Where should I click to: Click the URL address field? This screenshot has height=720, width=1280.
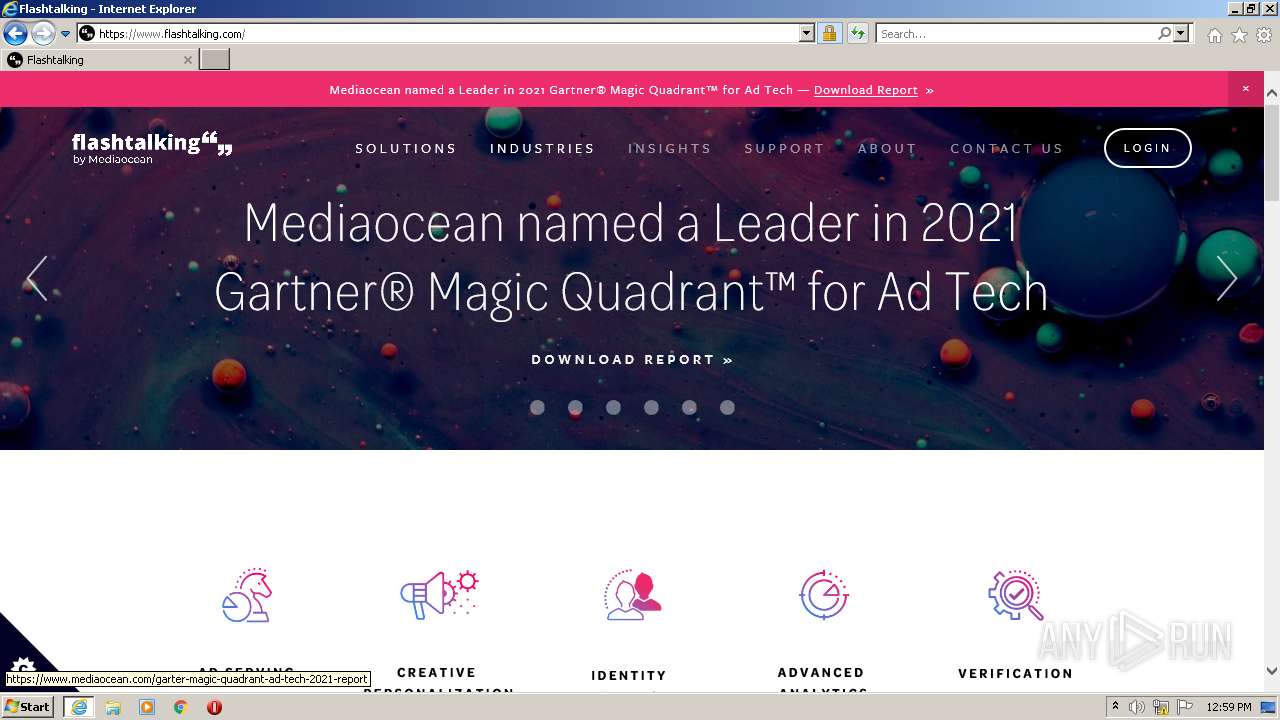[447, 33]
